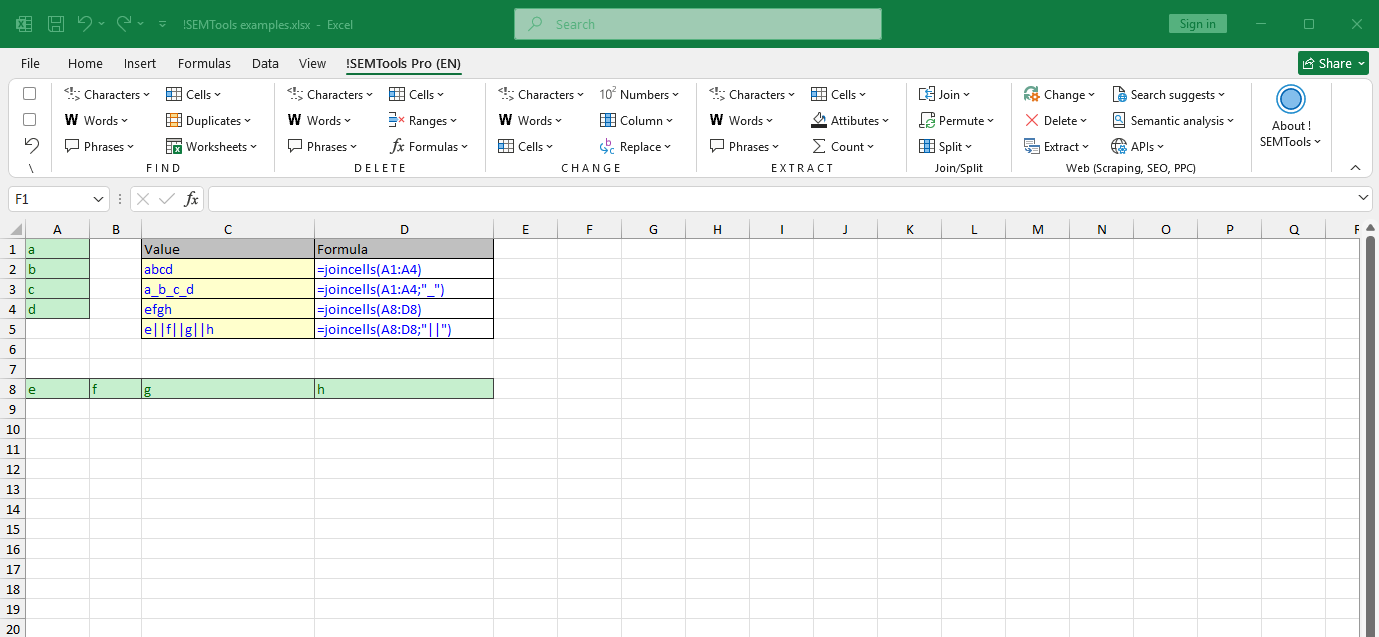Launch the Semantic analysis tool
Image resolution: width=1379 pixels, height=637 pixels.
click(1174, 120)
